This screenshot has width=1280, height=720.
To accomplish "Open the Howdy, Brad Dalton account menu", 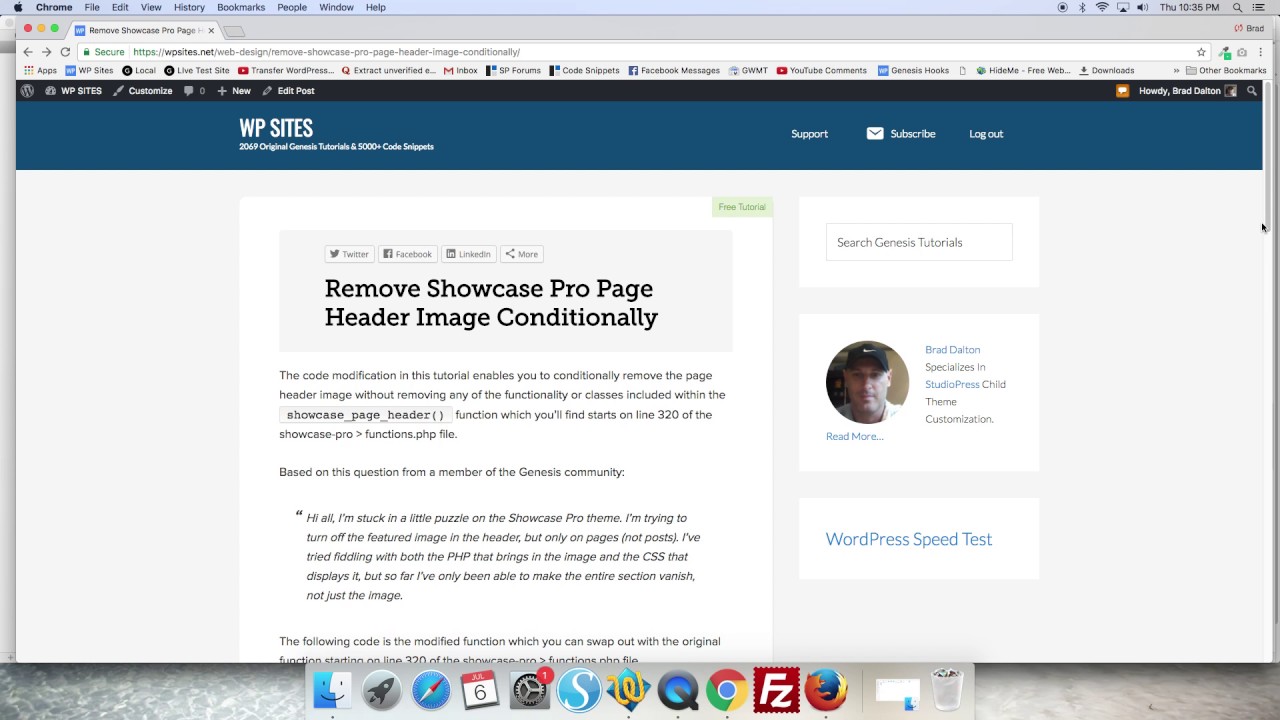I will click(x=1188, y=91).
